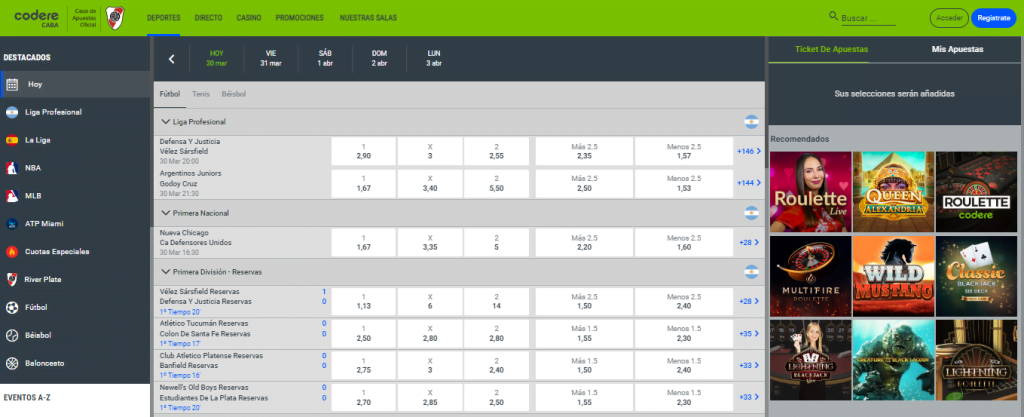The image size is (1024, 417).
Task: Click the Acceder login button
Action: (949, 18)
